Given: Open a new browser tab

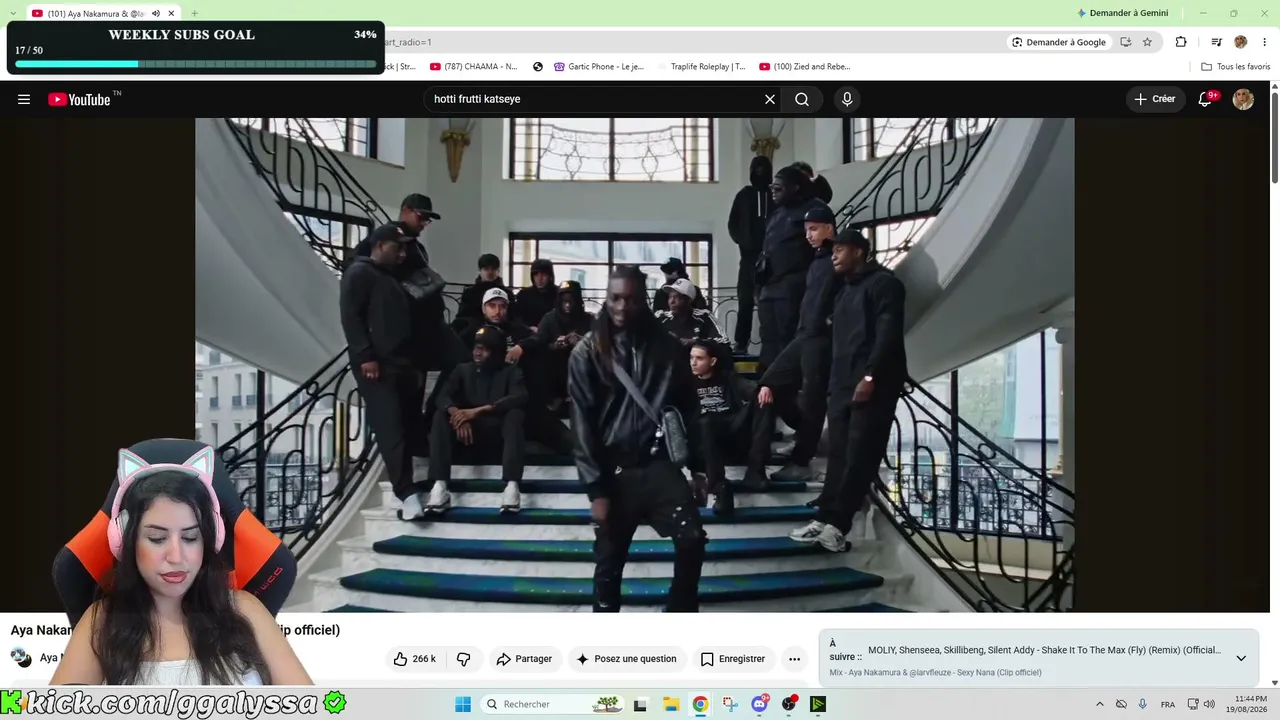Looking at the screenshot, I should pyautogui.click(x=194, y=14).
